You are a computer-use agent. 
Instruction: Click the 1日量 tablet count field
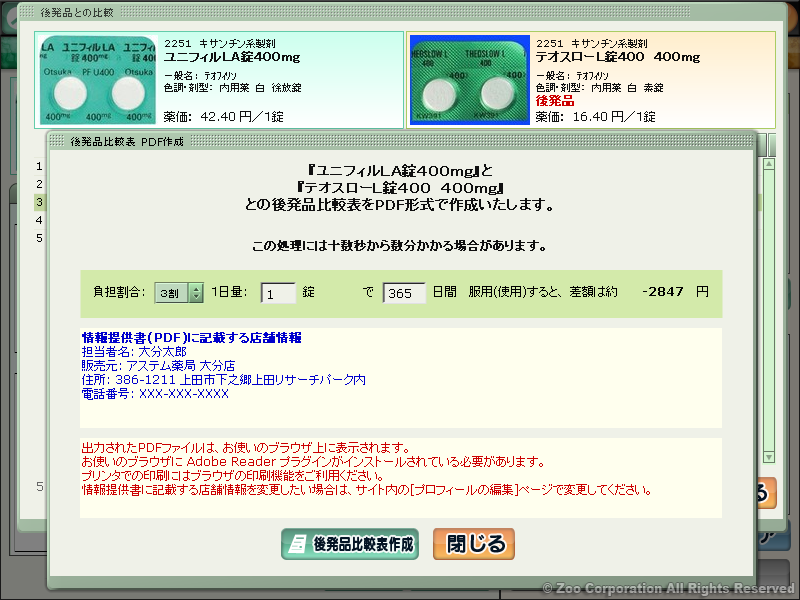point(278,293)
